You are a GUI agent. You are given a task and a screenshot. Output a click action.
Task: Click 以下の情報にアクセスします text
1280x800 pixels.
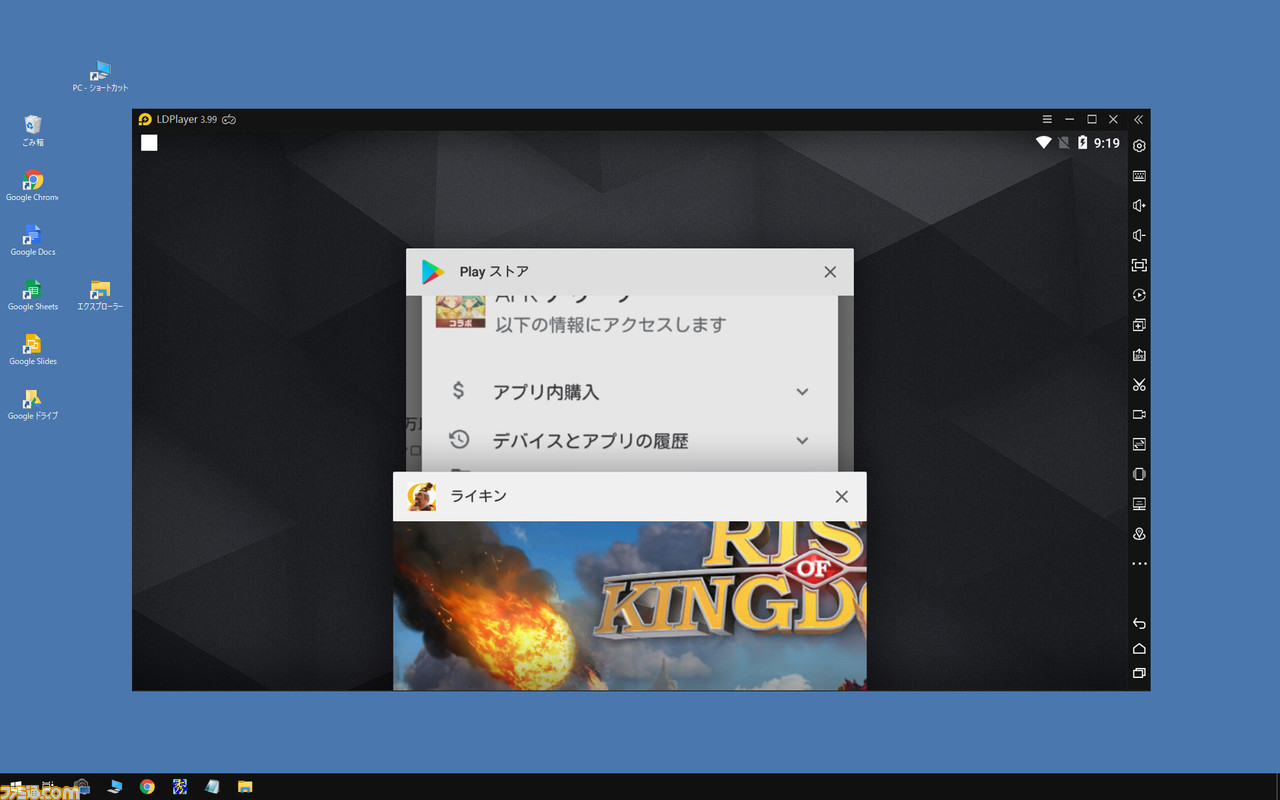[x=611, y=325]
